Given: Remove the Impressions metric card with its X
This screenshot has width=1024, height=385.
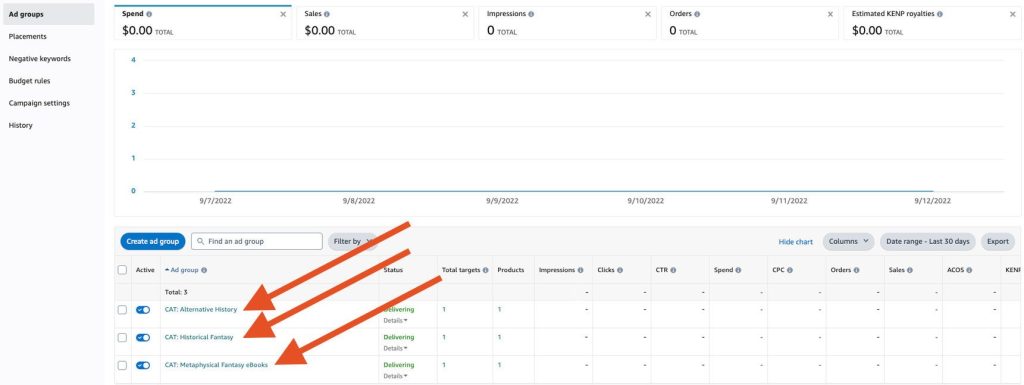Looking at the screenshot, I should [648, 14].
